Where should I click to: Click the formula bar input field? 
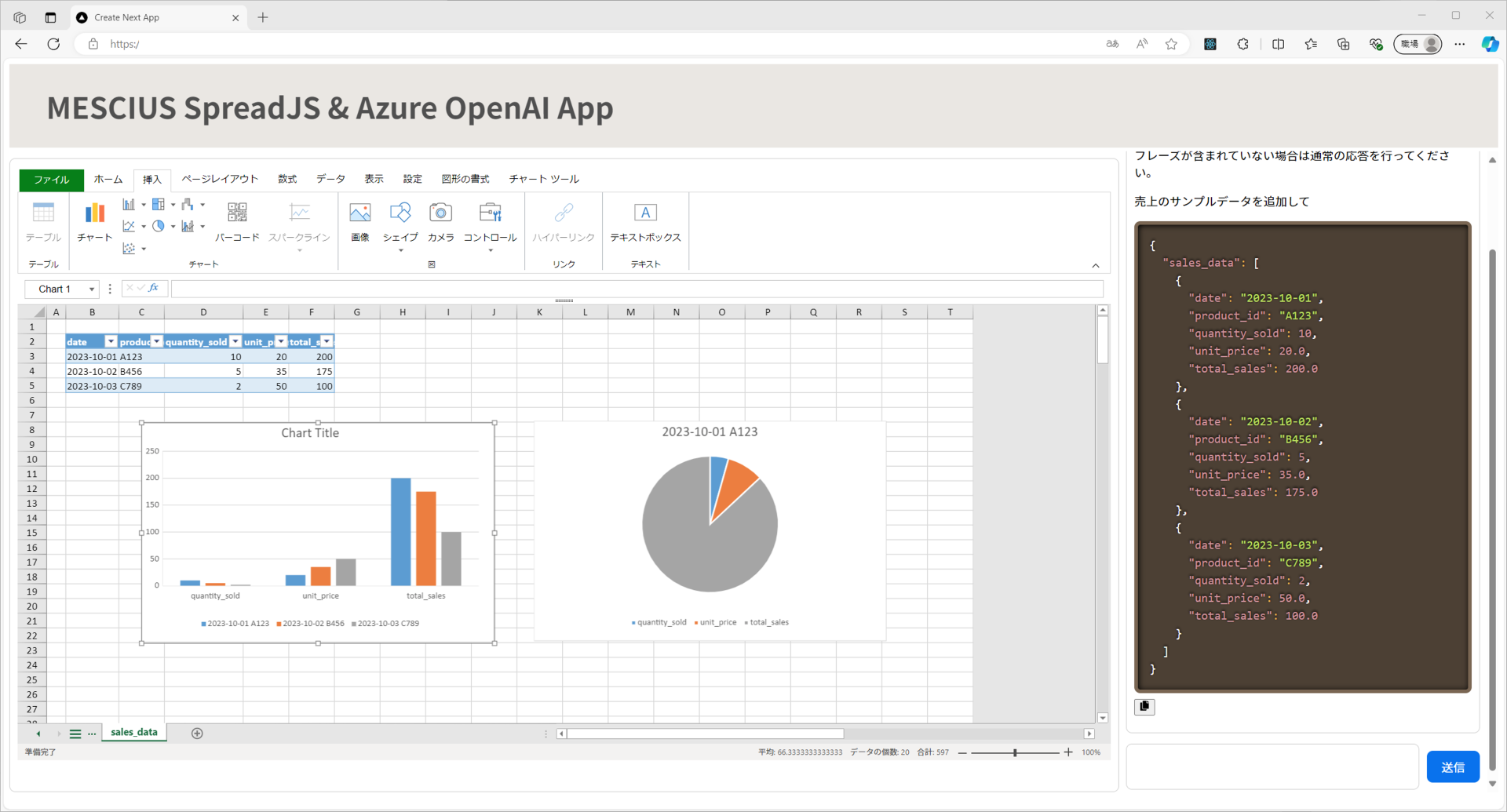[x=637, y=289]
